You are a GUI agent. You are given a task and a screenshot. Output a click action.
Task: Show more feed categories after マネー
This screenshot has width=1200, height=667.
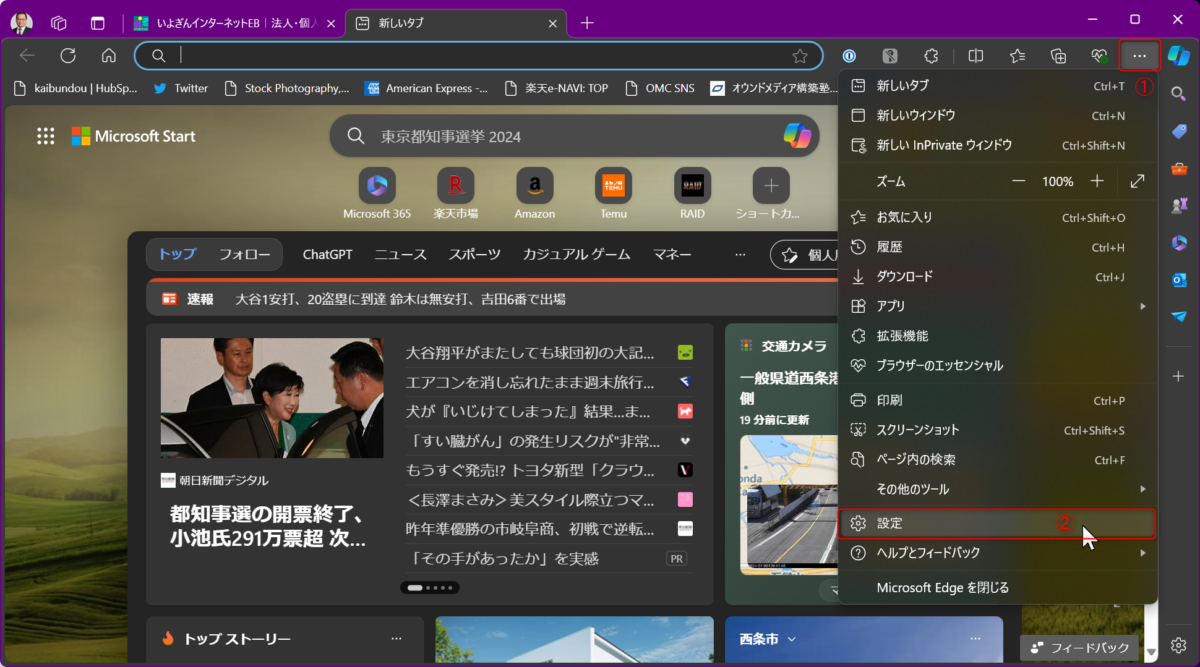pyautogui.click(x=740, y=255)
